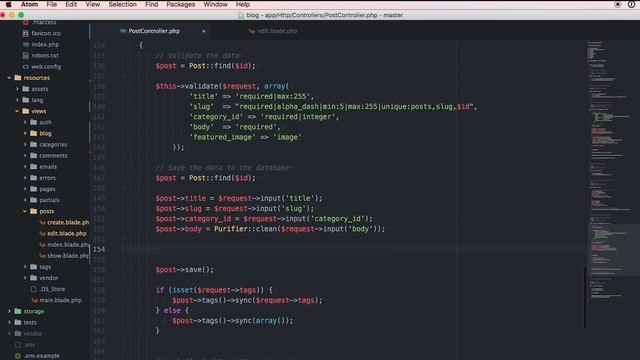Open show.blade.php in the tree
Screen dimensions: 640x360
click(x=68, y=256)
